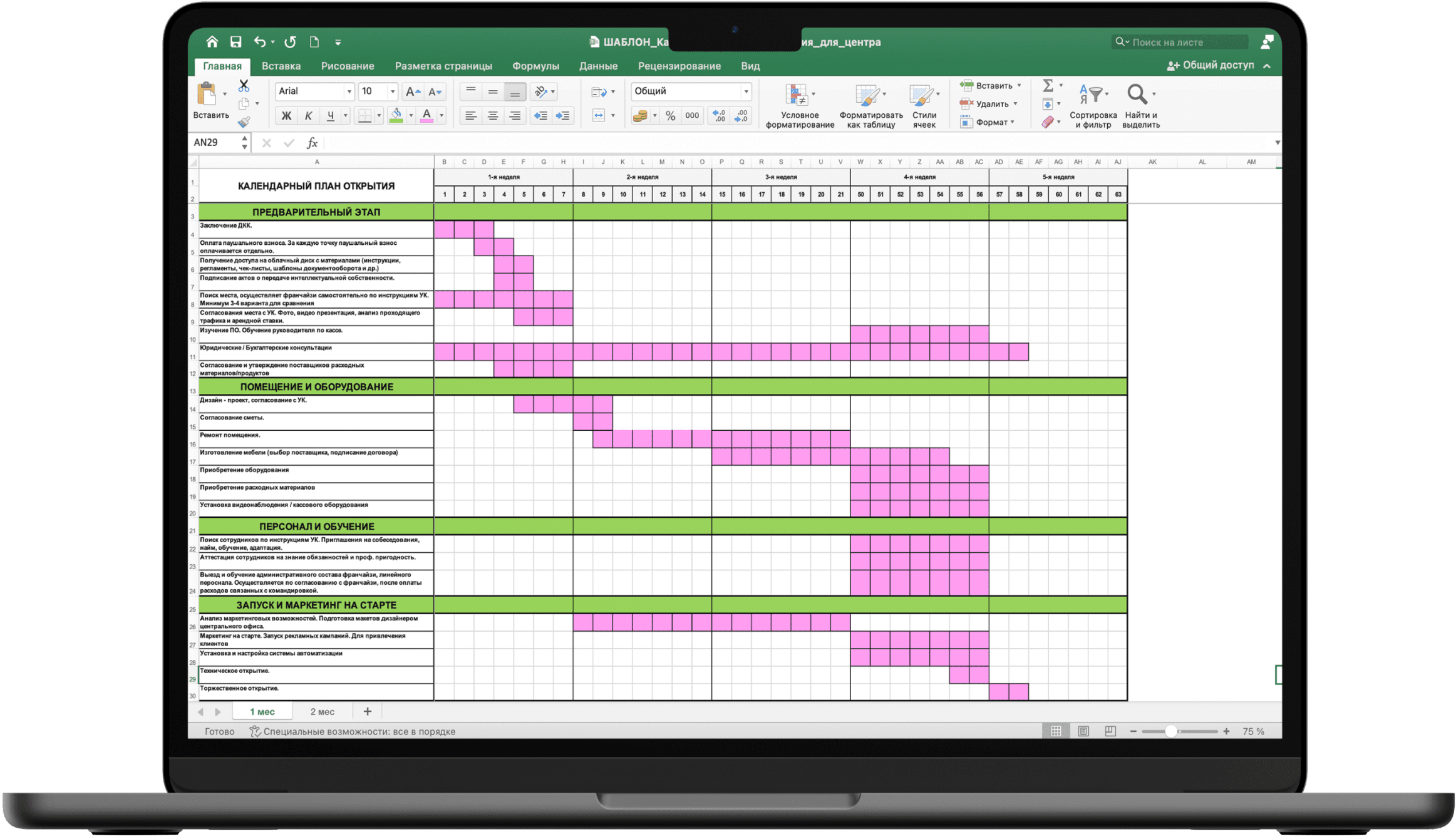Click the Save icon in title bar
The image size is (1456, 839).
click(x=235, y=42)
